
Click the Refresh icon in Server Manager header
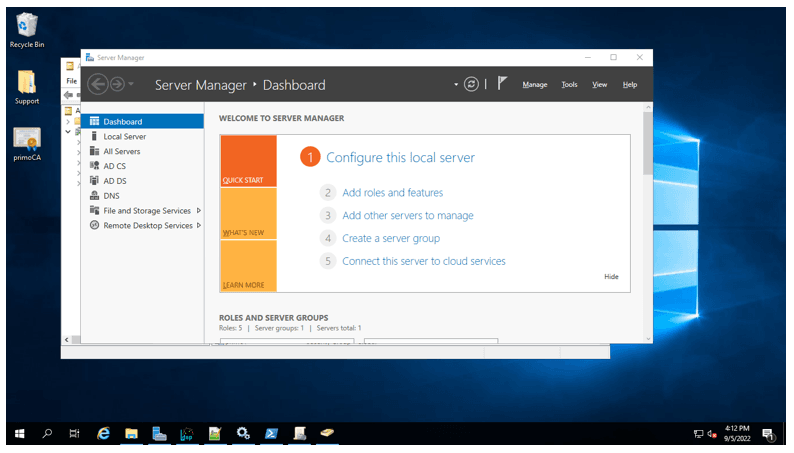click(x=472, y=85)
